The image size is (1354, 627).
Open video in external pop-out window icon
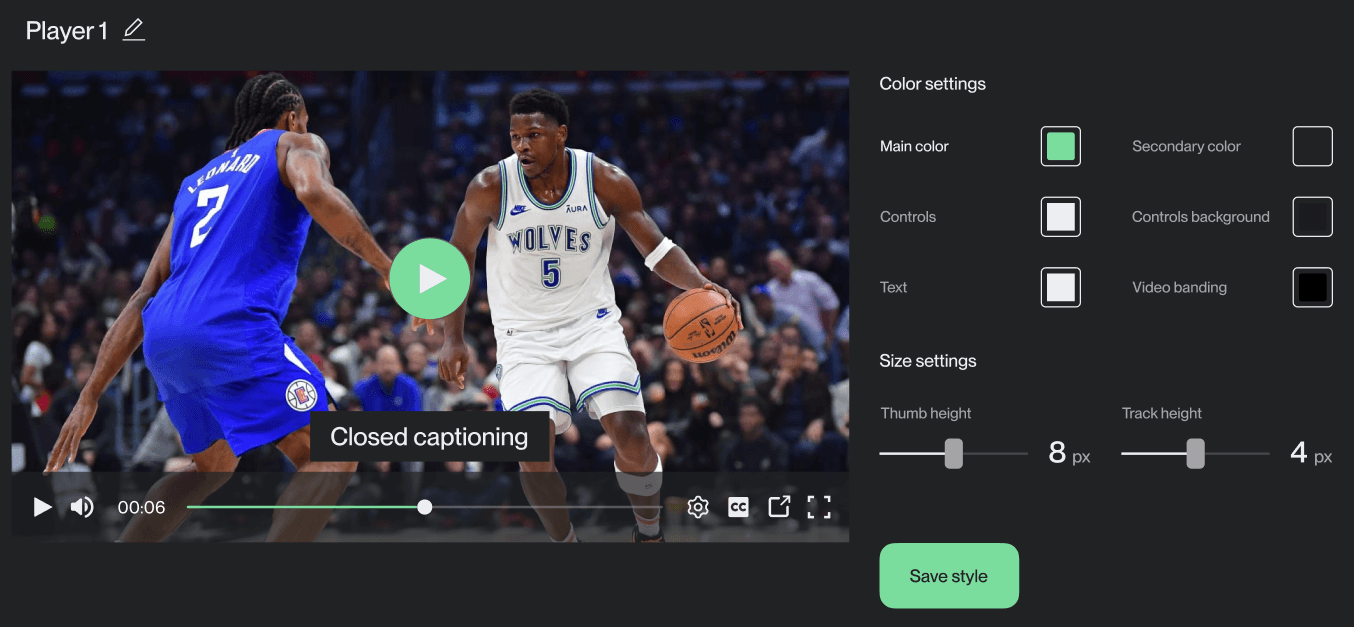779,507
